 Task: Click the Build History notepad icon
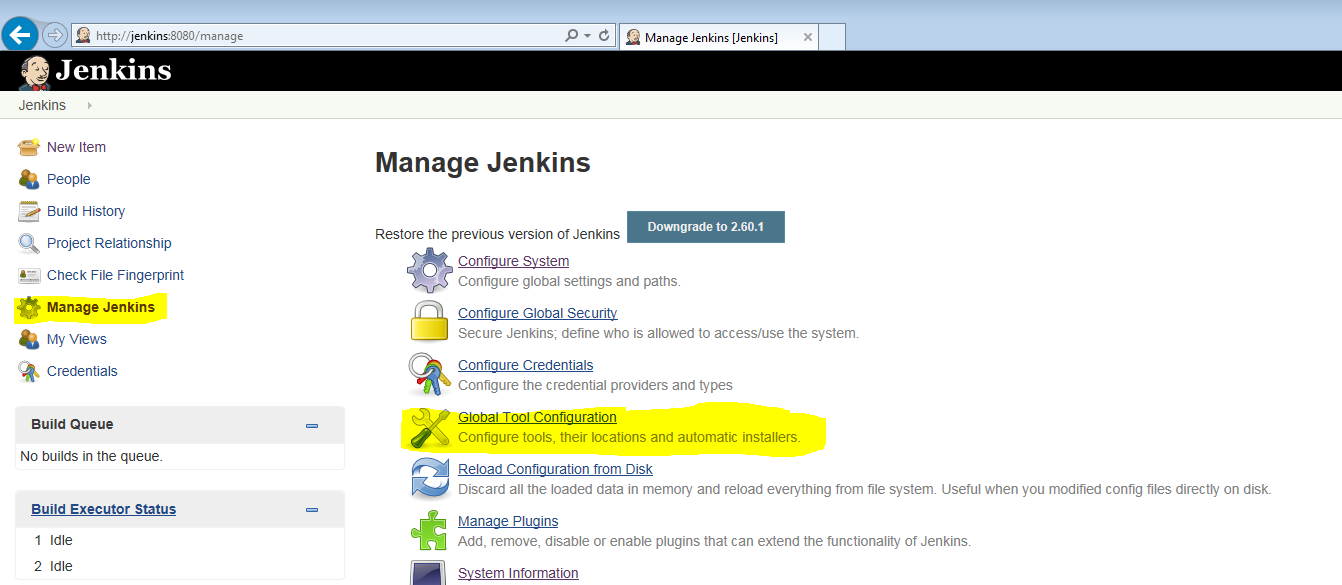29,211
